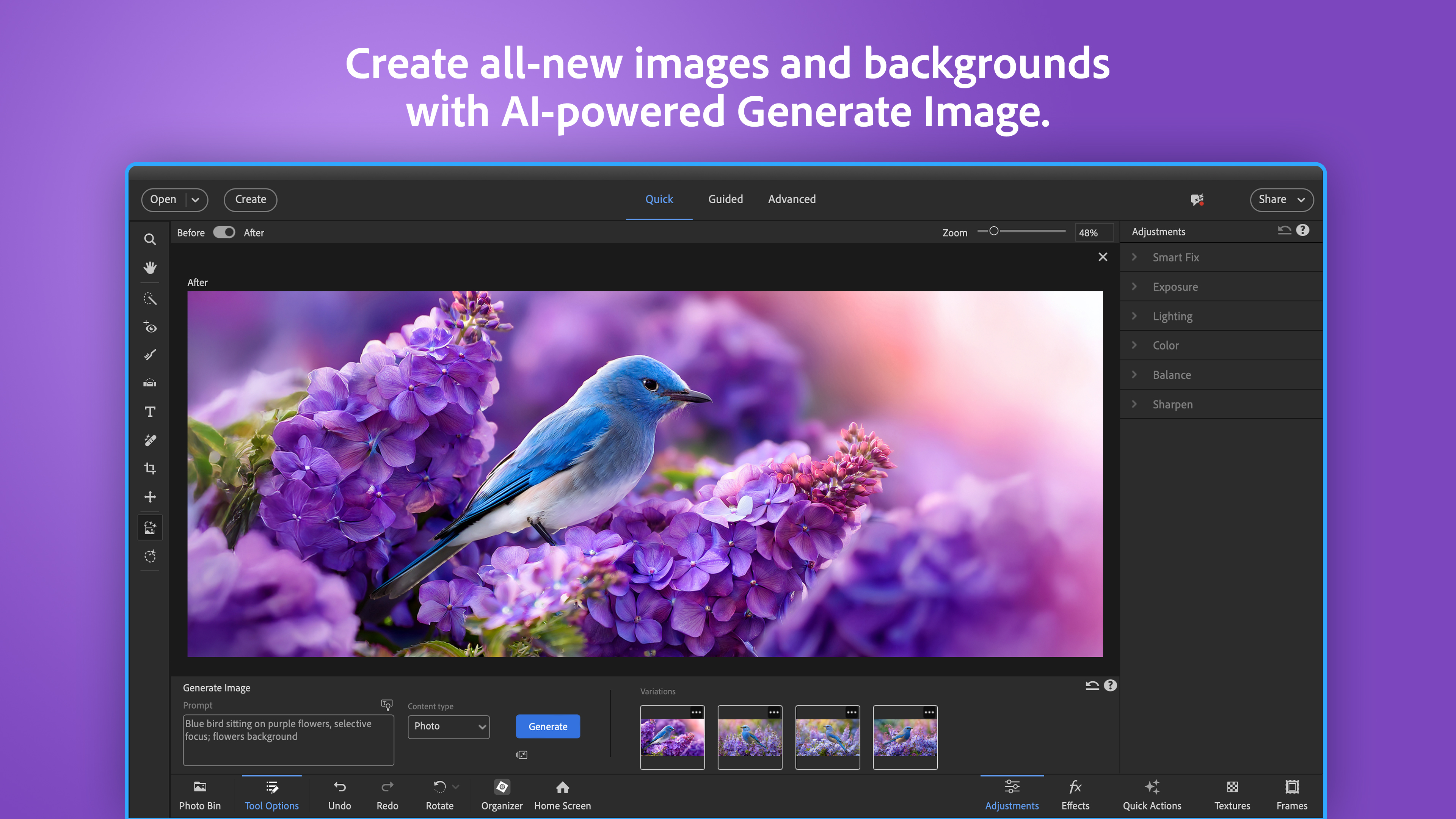Image resolution: width=1456 pixels, height=819 pixels.
Task: Select the Crop tool
Action: (150, 468)
